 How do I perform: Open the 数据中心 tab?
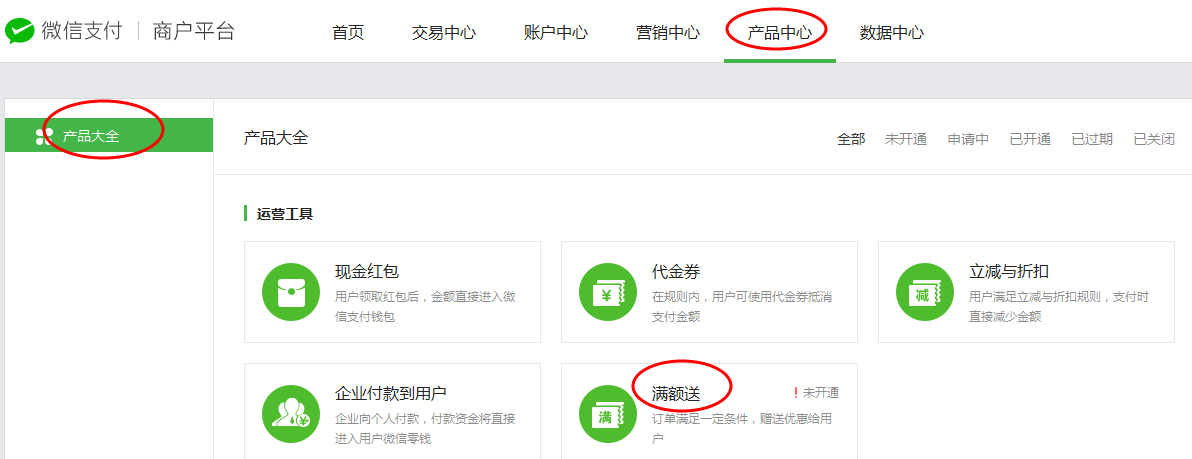892,33
